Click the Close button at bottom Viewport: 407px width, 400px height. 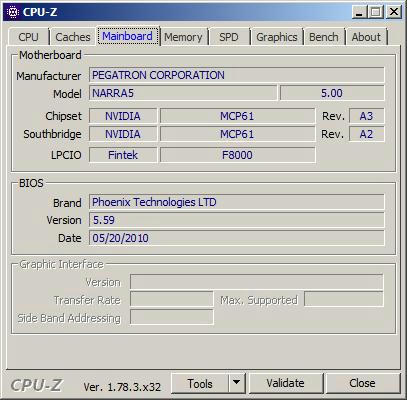coord(362,383)
